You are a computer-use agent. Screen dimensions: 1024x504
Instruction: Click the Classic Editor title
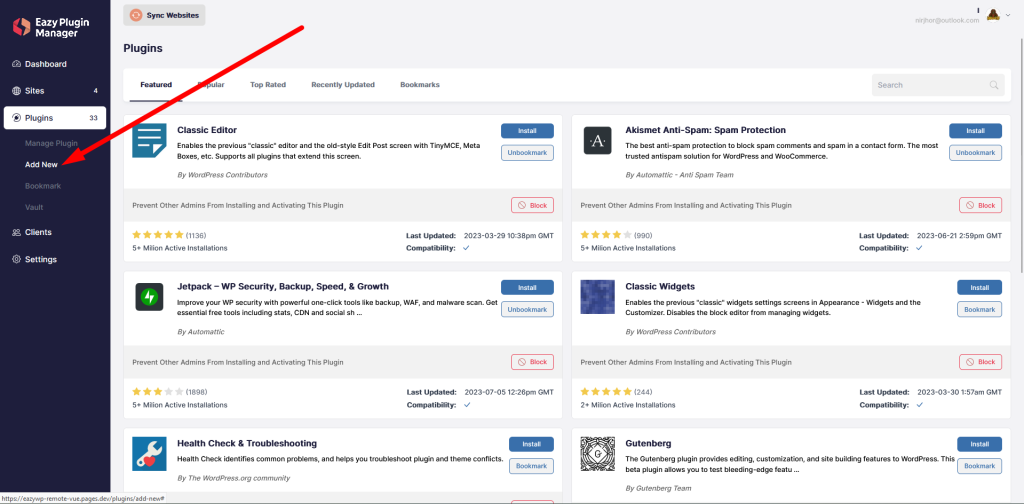click(207, 130)
